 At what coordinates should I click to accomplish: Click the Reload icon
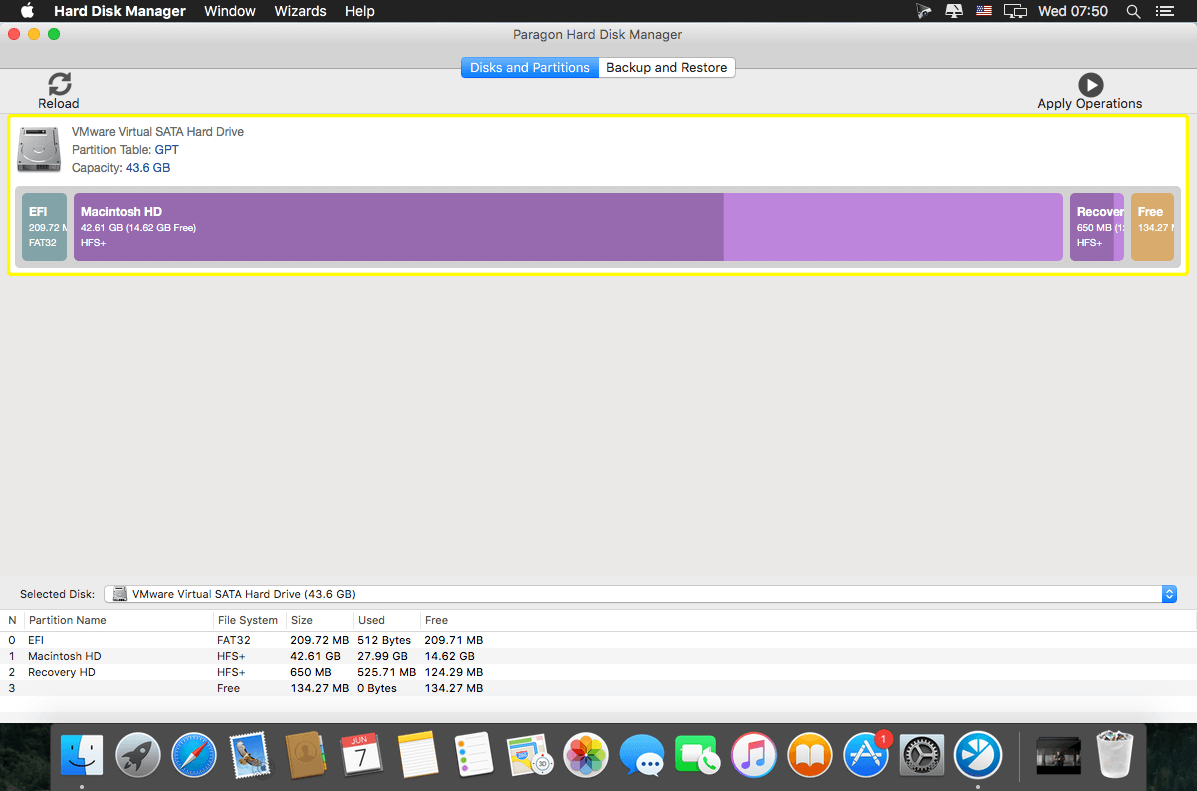tap(60, 84)
